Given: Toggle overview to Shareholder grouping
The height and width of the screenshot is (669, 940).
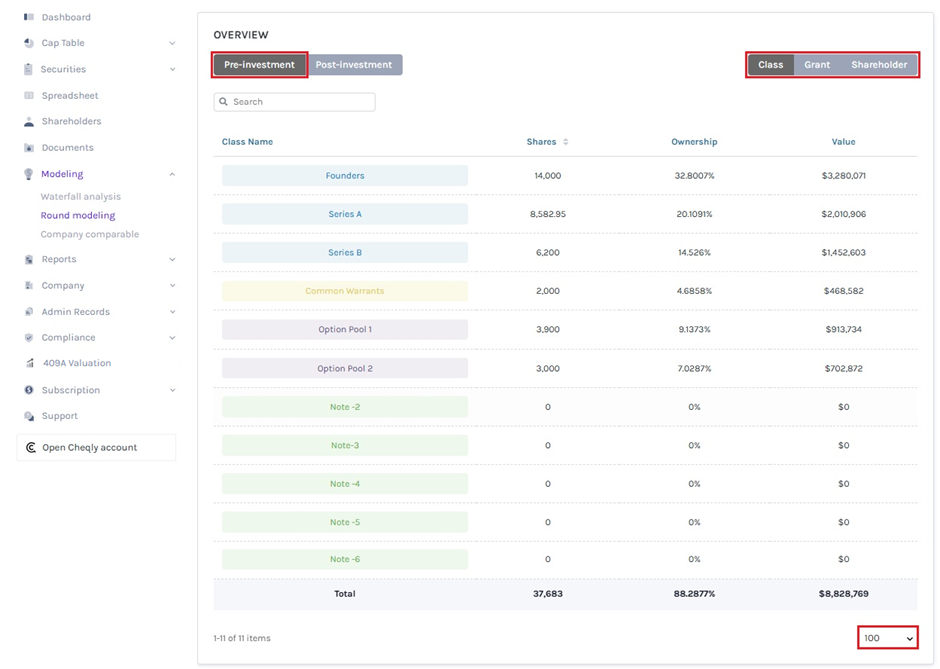Looking at the screenshot, I should click(879, 65).
